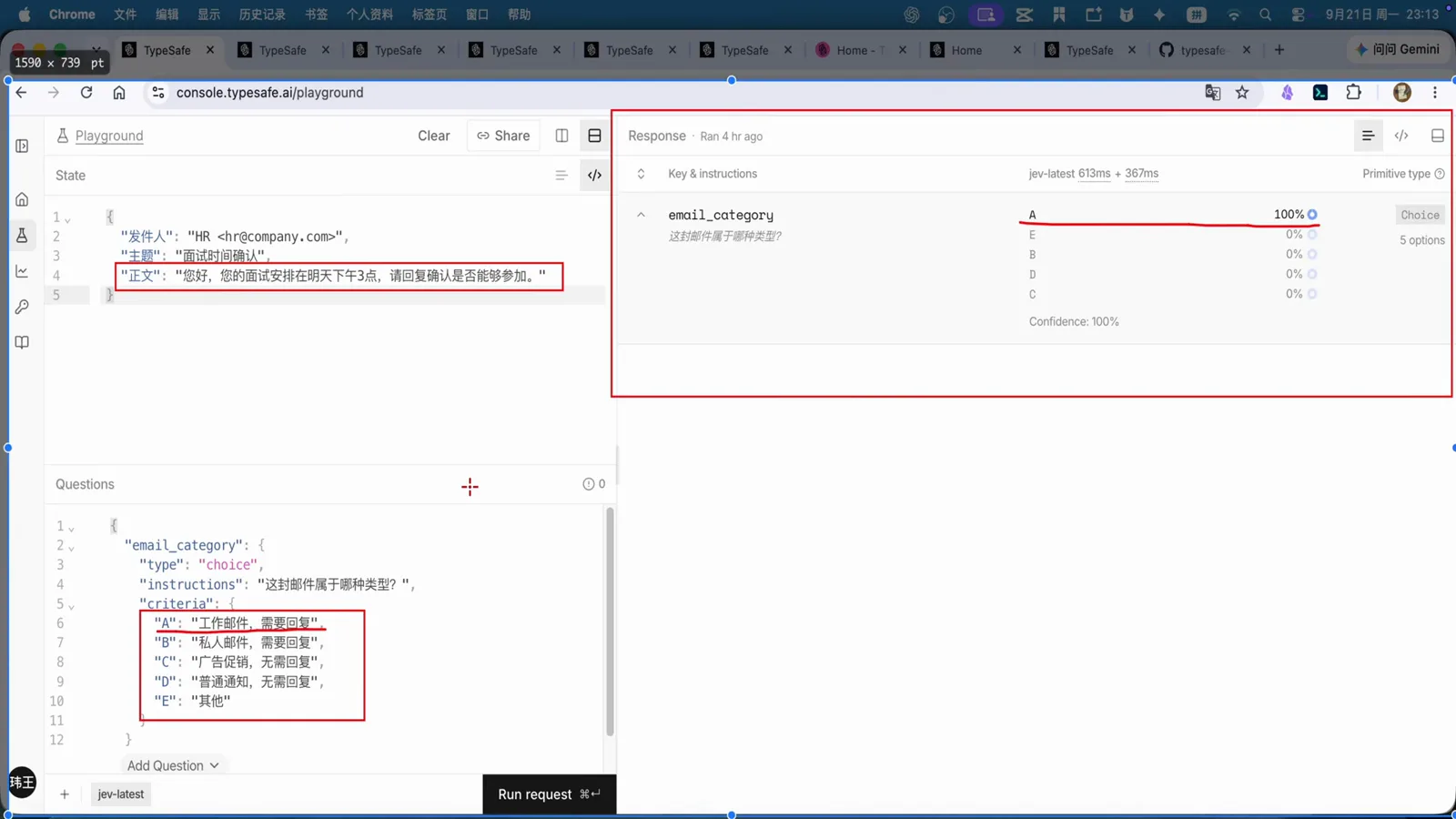The width and height of the screenshot is (1456, 819).
Task: Expand or collapse all response keys
Action: (641, 174)
